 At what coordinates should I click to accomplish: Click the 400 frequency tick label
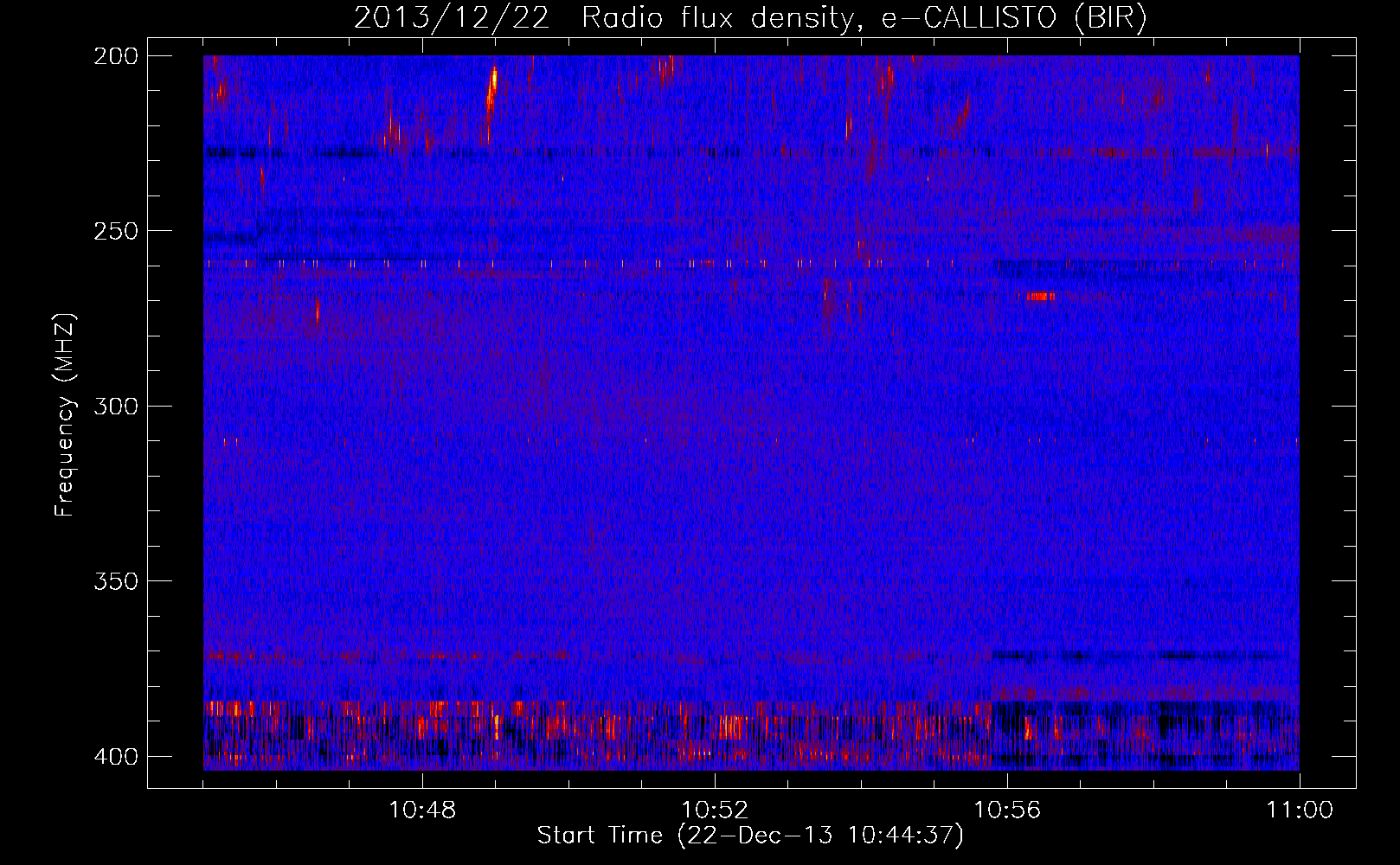(x=115, y=756)
